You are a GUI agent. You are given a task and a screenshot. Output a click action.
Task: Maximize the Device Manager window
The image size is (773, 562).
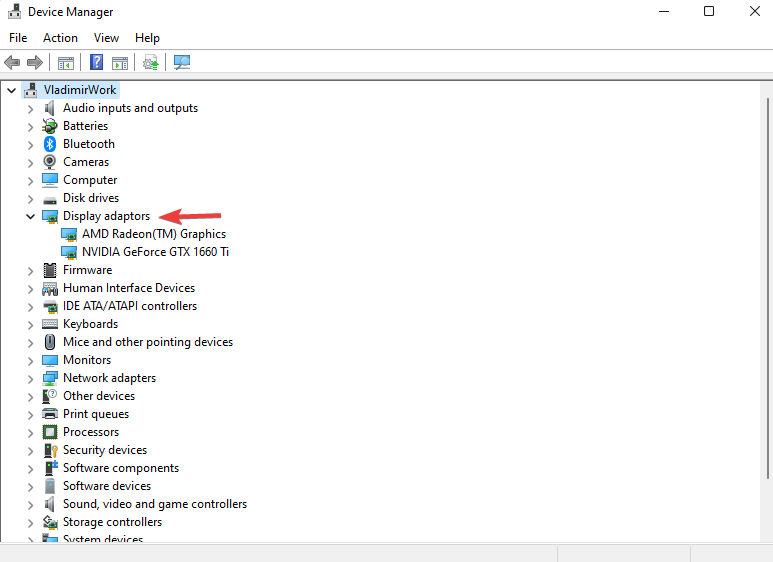[709, 11]
